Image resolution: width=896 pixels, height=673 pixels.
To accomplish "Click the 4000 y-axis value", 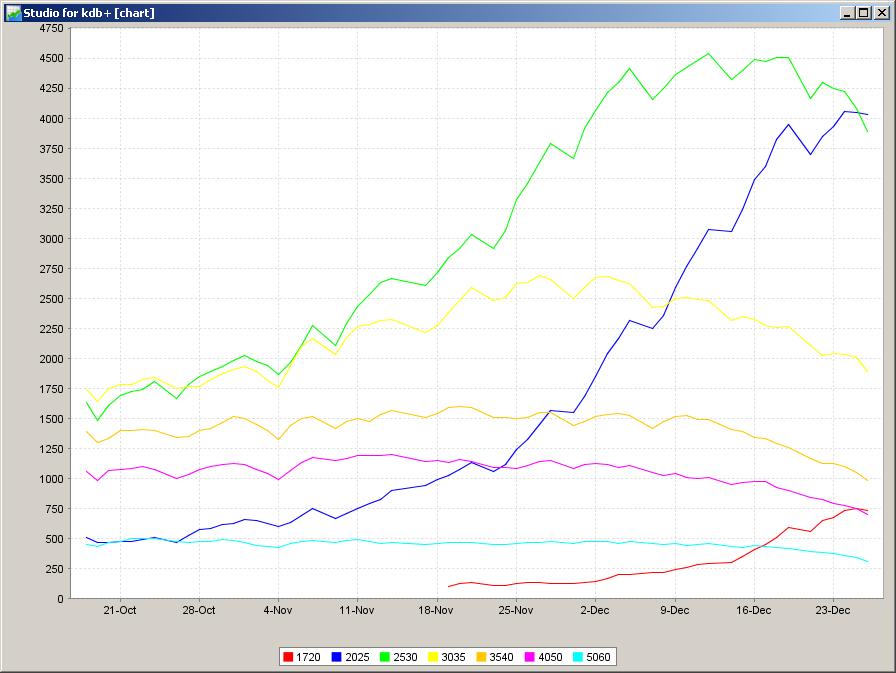I will (51, 119).
